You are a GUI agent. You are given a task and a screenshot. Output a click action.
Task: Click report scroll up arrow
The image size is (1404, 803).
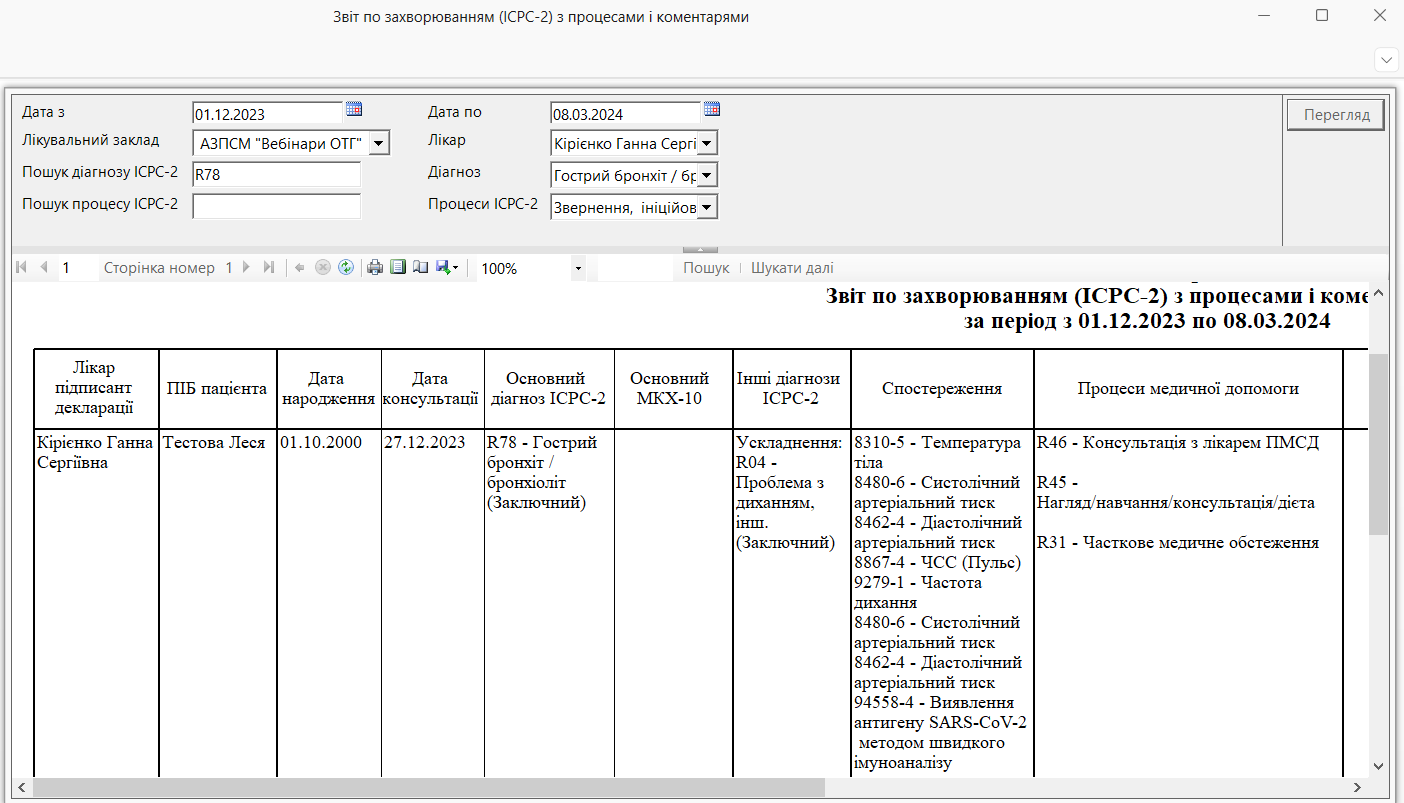[1378, 294]
